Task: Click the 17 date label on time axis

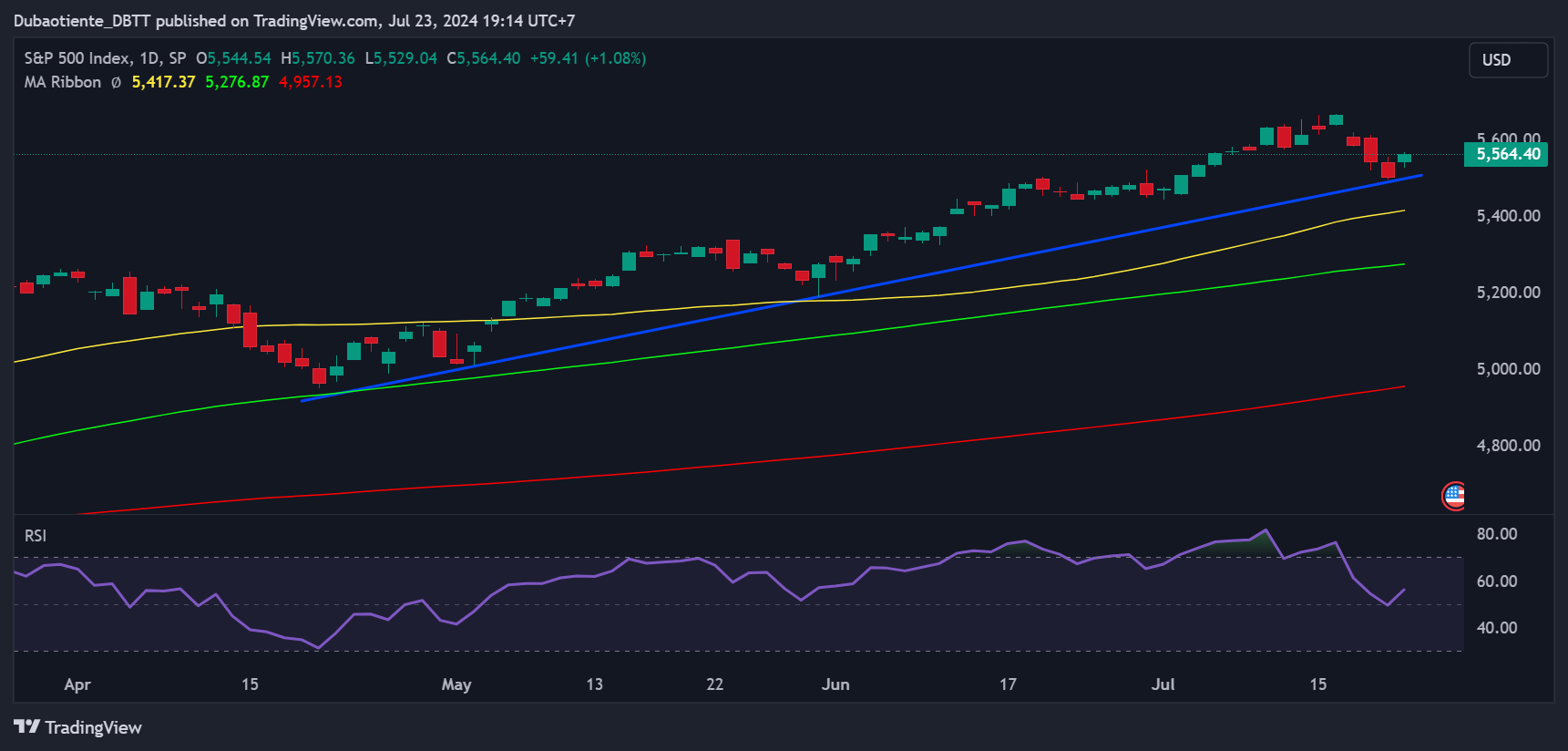Action: point(1008,684)
